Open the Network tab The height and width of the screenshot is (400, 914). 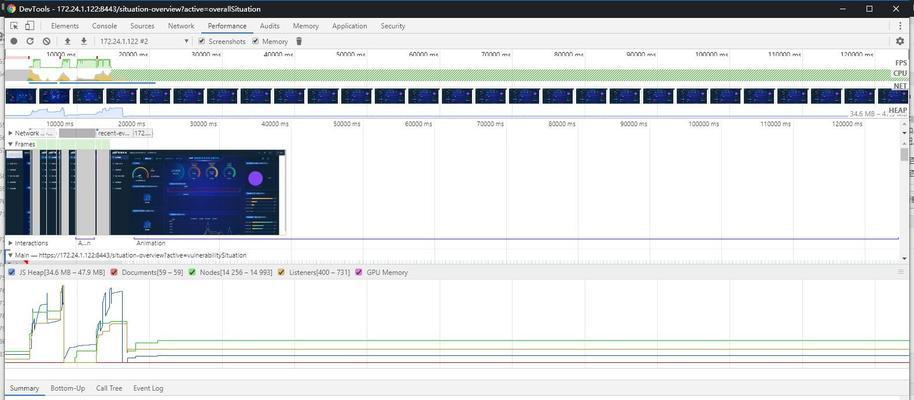(x=181, y=26)
